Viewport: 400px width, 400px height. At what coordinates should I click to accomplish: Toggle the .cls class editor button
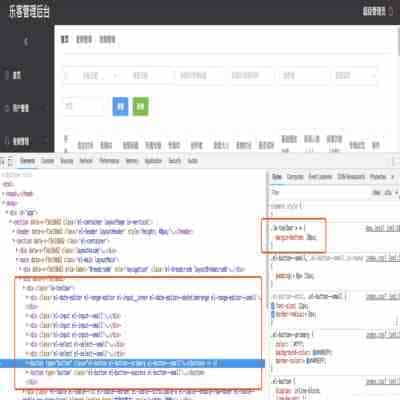[387, 193]
